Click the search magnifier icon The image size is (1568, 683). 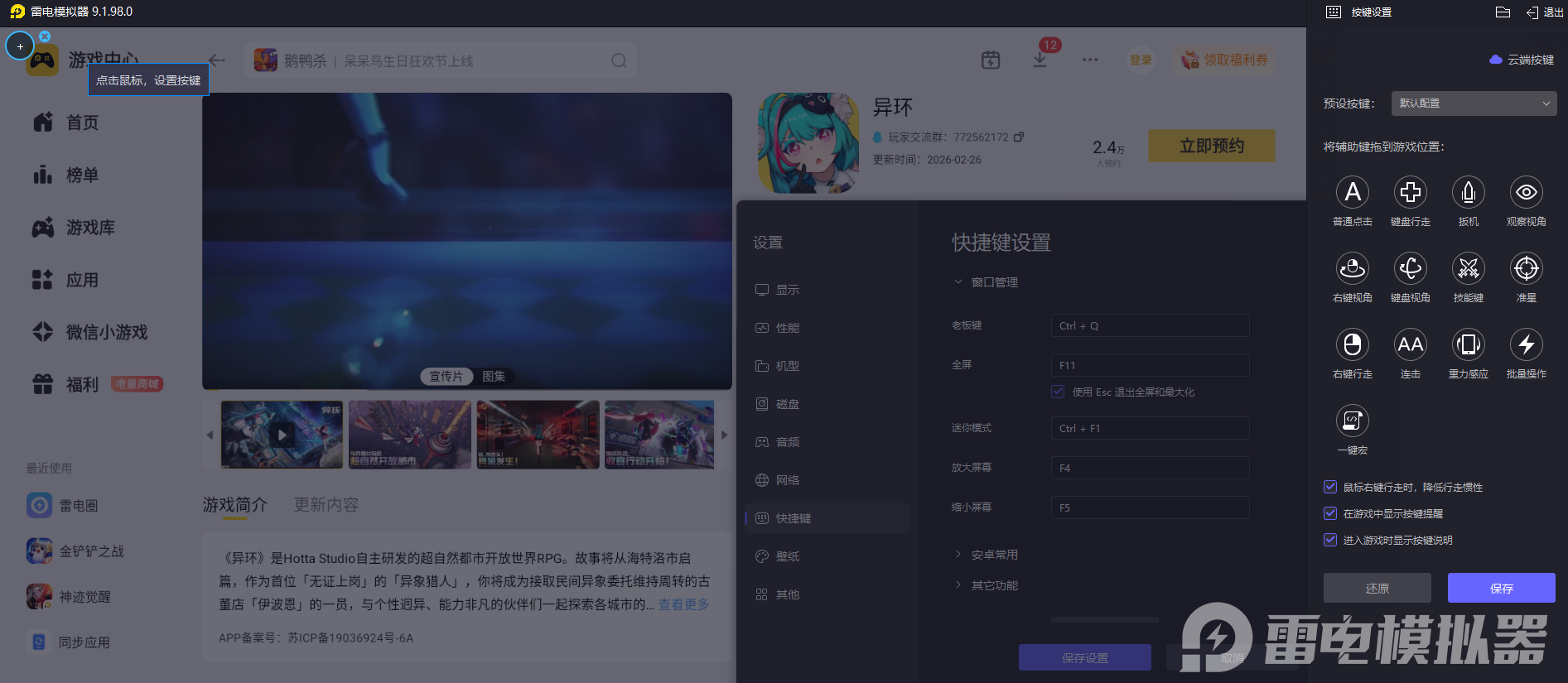619,60
